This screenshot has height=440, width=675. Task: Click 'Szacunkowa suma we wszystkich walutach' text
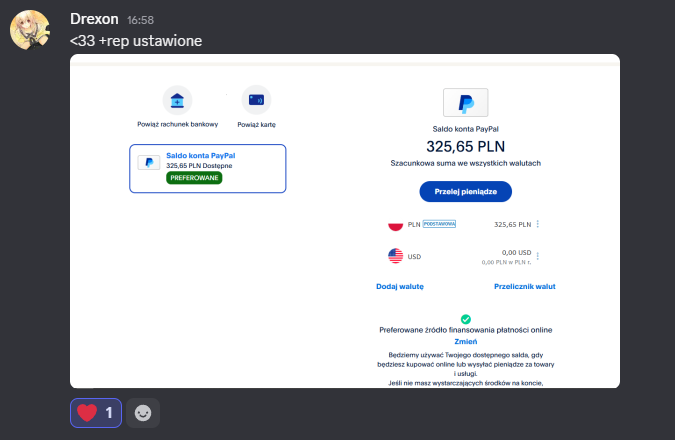coord(466,163)
